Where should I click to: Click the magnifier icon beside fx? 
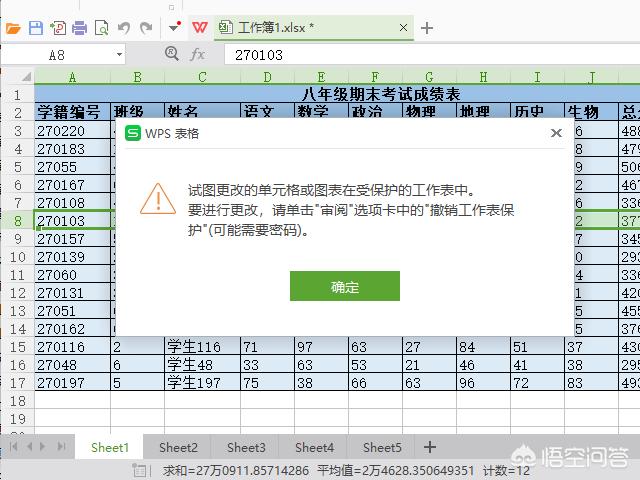click(x=171, y=53)
